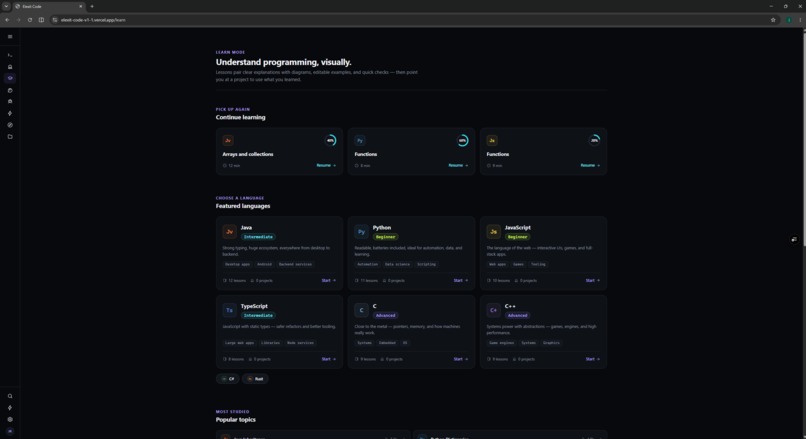Click the Game engines tag on C++ card
Screen dimensions: 806x439
pyautogui.click(x=501, y=343)
